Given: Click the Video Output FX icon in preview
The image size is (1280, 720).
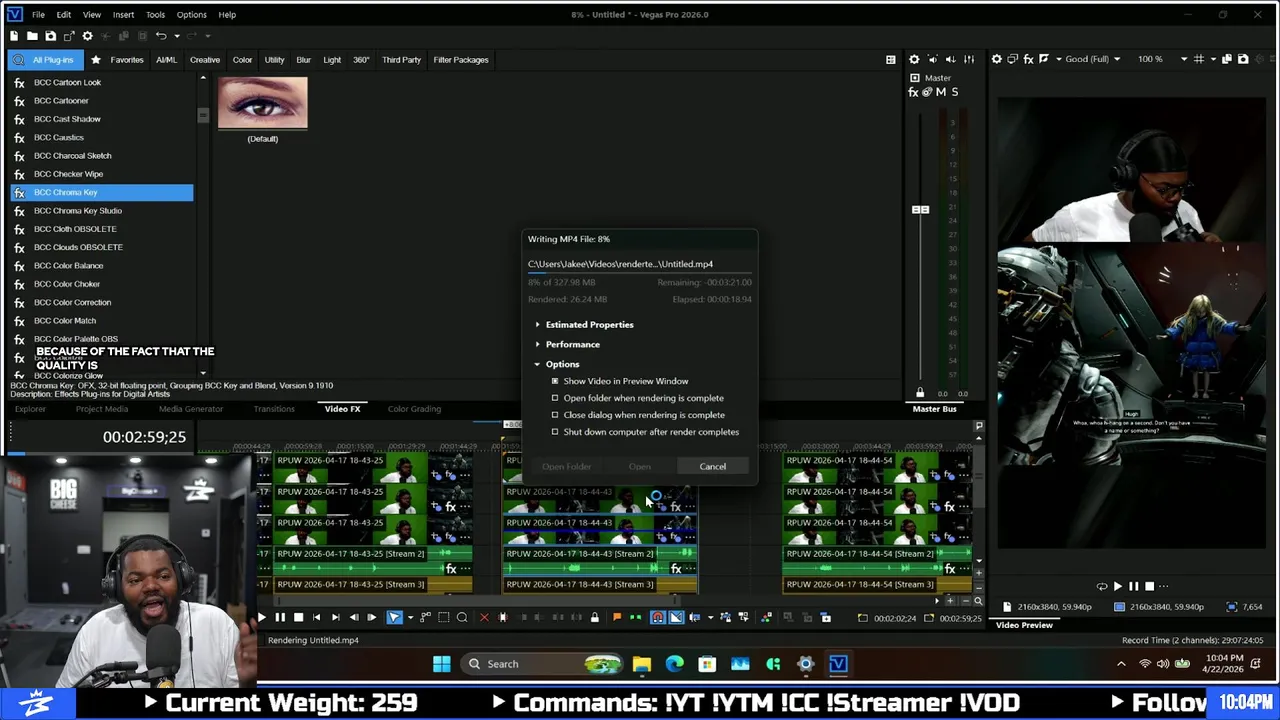Looking at the screenshot, I should [1029, 59].
